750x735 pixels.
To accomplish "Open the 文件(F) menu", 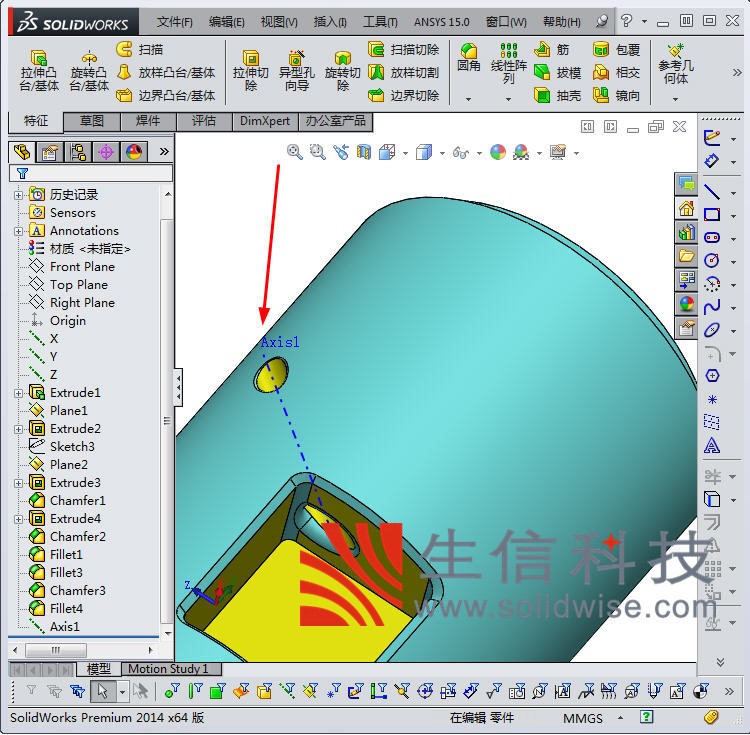I will (175, 22).
